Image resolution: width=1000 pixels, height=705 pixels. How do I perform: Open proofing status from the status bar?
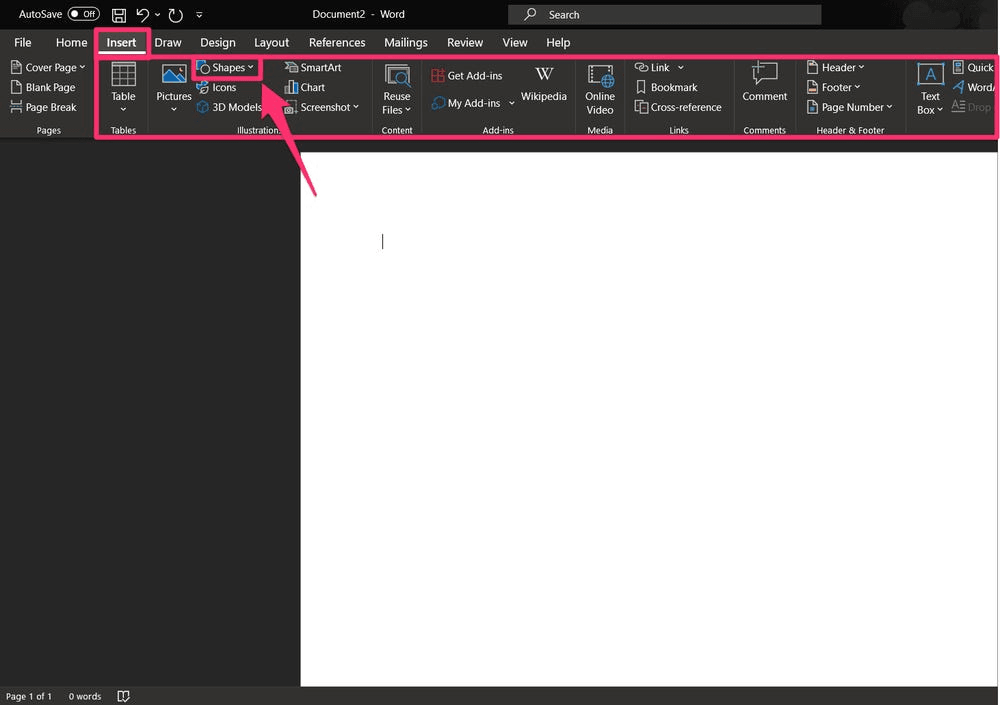point(122,696)
